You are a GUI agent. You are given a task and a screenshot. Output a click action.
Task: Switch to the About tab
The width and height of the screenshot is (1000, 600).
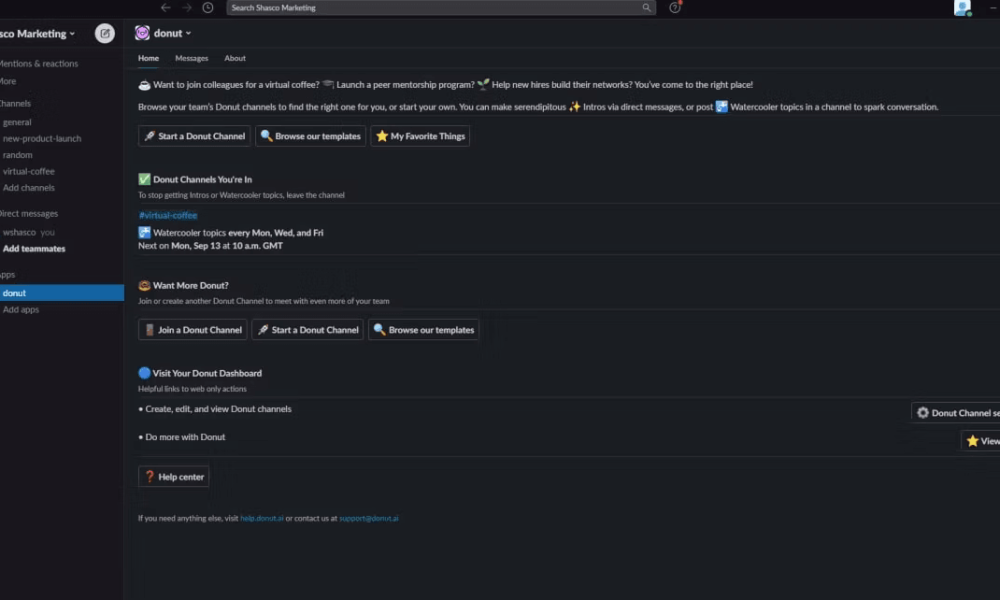[x=235, y=58]
